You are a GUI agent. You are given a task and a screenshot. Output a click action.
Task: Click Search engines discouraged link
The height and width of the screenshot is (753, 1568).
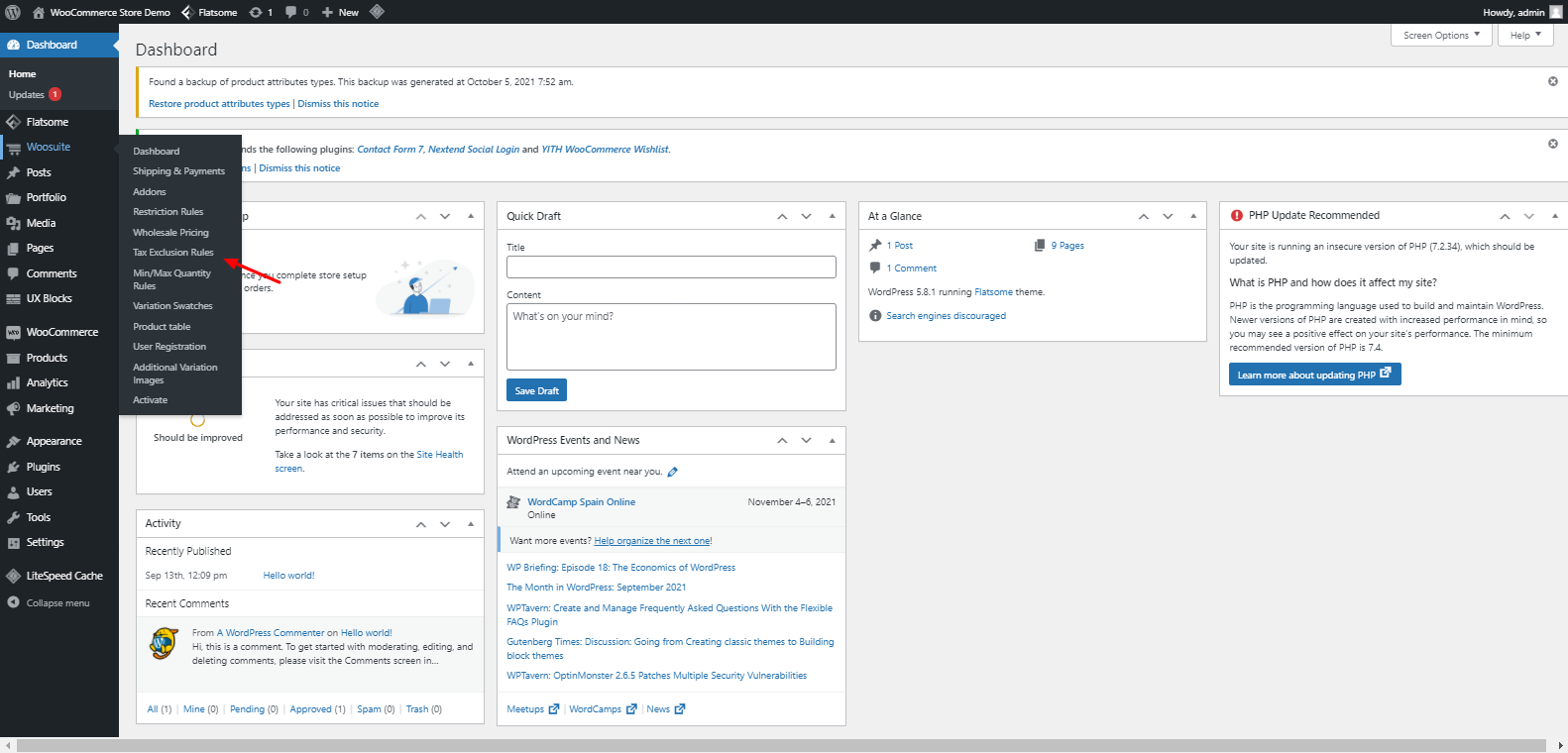pyautogui.click(x=946, y=316)
